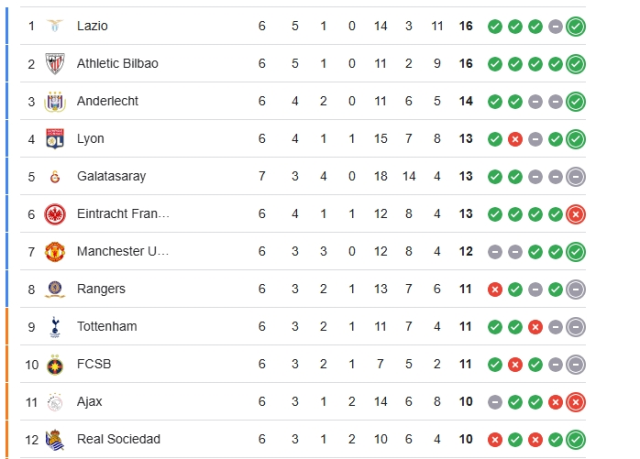
Task: Click the FCSB club crest
Action: click(55, 364)
